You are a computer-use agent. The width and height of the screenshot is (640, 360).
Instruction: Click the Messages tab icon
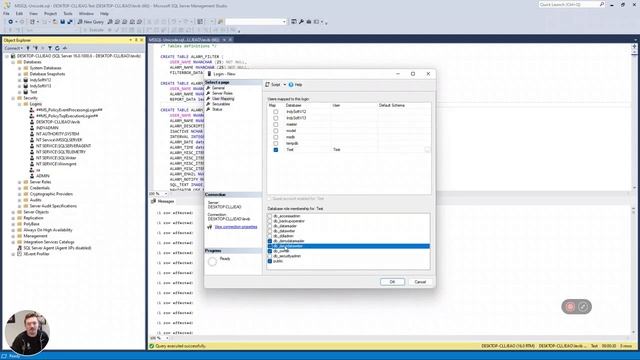(153, 201)
